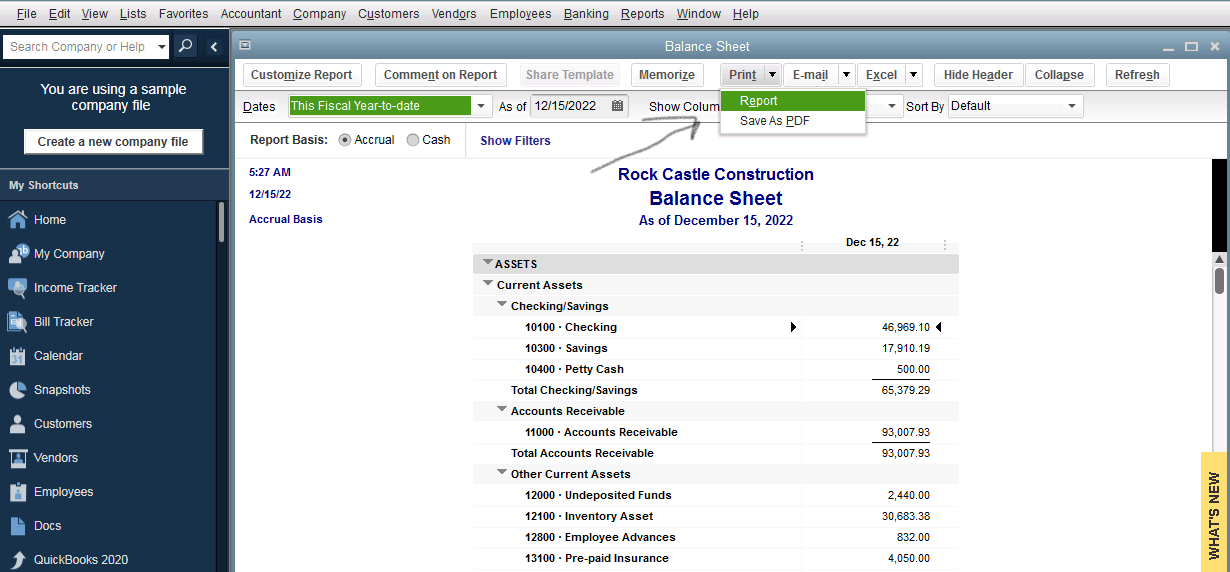1230x572 pixels.
Task: Click the As of date field
Action: (x=570, y=105)
